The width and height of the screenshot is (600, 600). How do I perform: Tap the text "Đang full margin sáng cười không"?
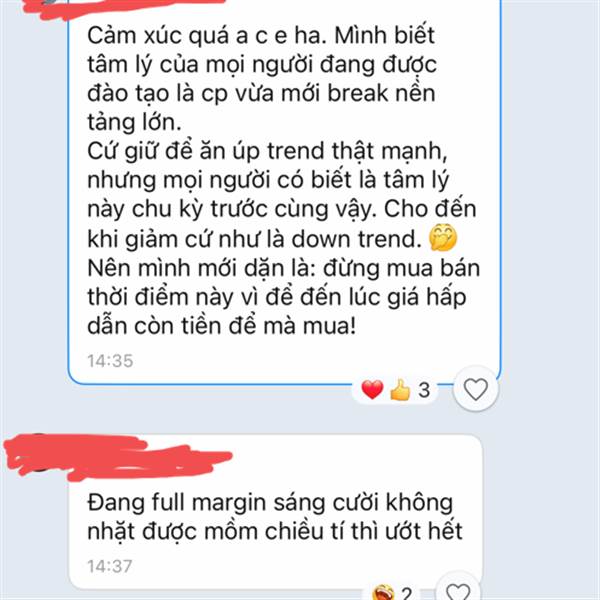[270, 503]
